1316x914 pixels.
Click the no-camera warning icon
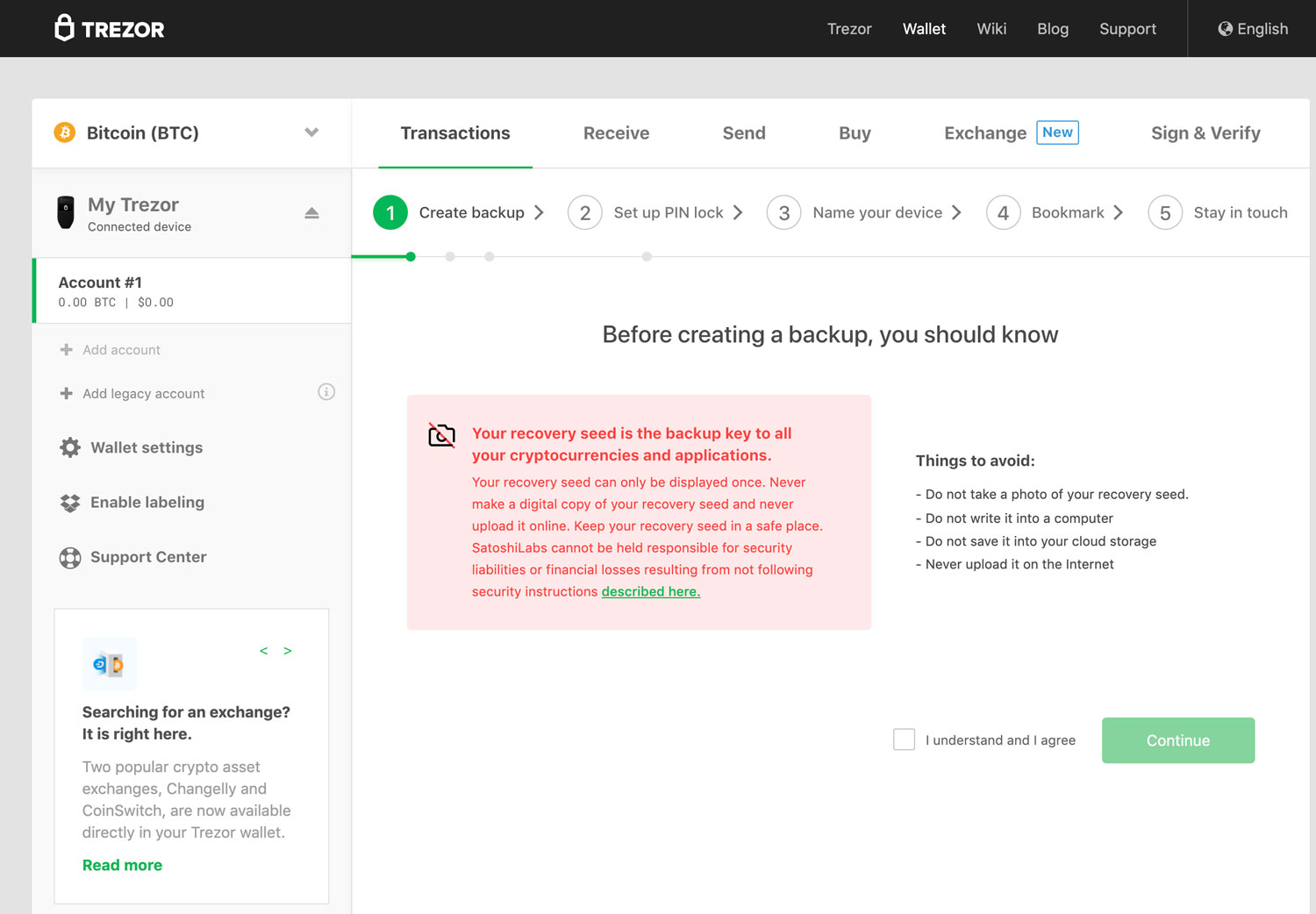click(441, 434)
